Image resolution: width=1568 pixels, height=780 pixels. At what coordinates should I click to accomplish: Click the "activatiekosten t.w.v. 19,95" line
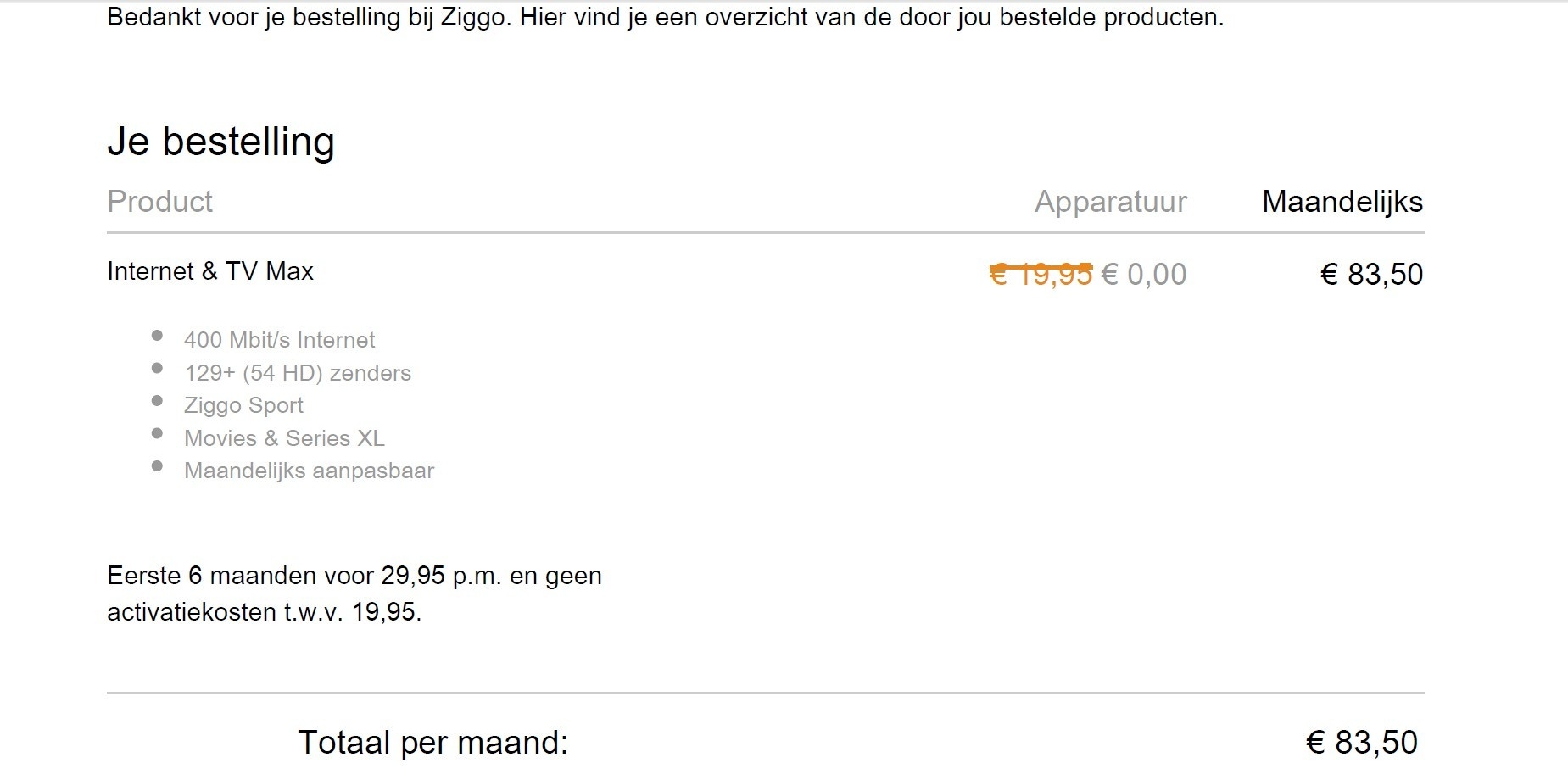264,612
